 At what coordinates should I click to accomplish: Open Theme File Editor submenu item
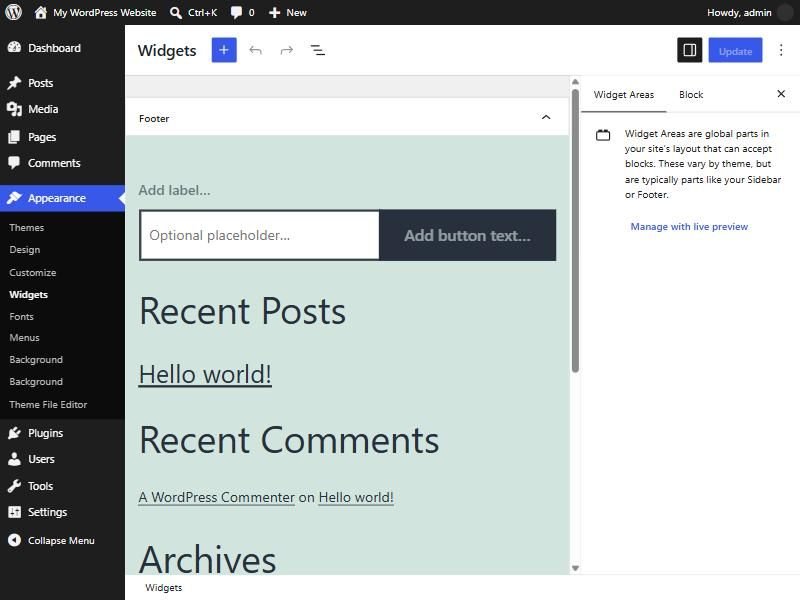click(x=48, y=404)
